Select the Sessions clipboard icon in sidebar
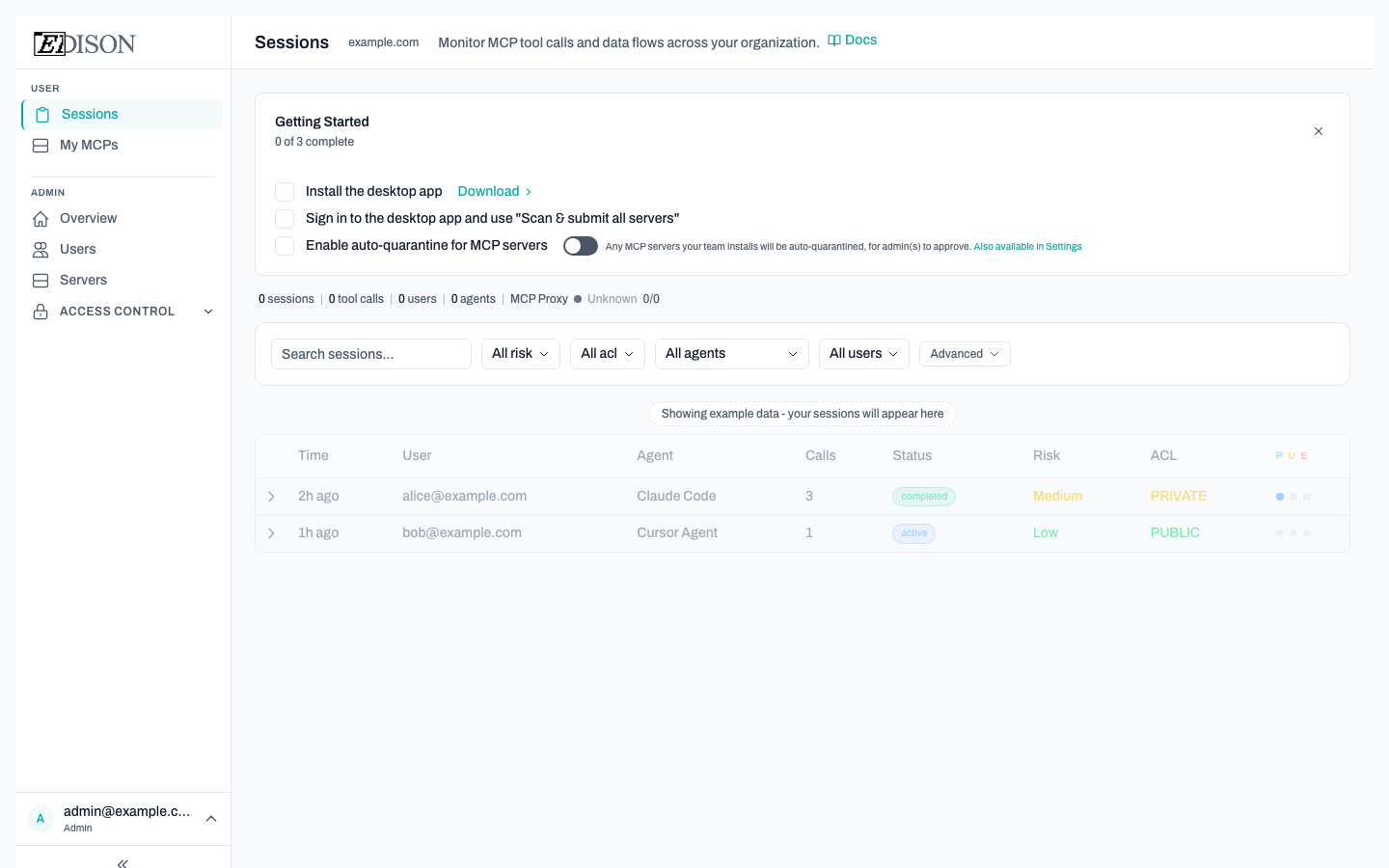This screenshot has height=868, width=1389. pyautogui.click(x=41, y=114)
